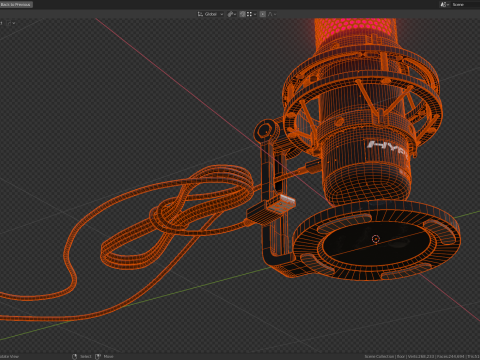Expand the snapping options dropdown arrow
This screenshot has height=360, width=480.
[x=255, y=14]
